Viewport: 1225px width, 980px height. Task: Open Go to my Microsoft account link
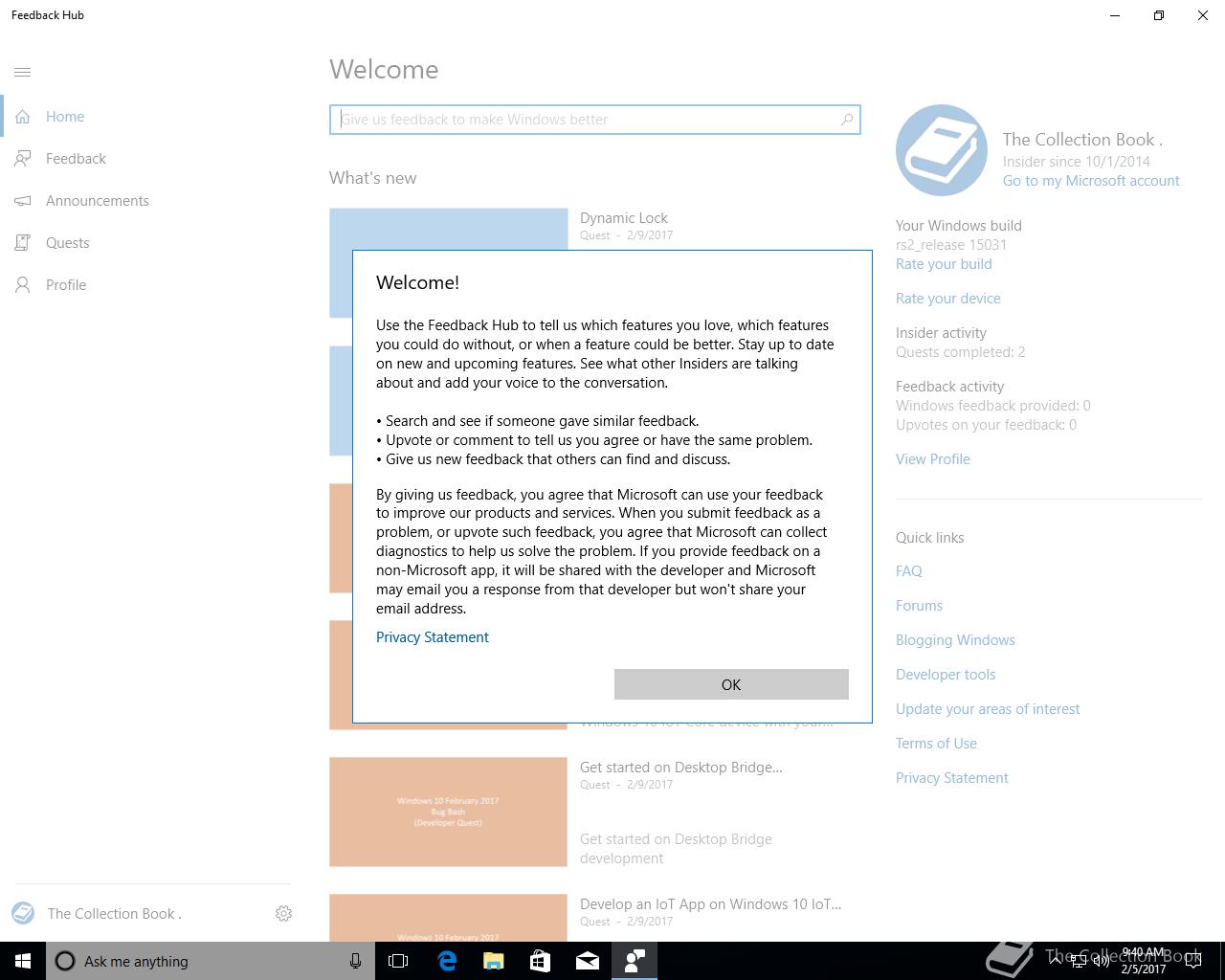[1091, 181]
